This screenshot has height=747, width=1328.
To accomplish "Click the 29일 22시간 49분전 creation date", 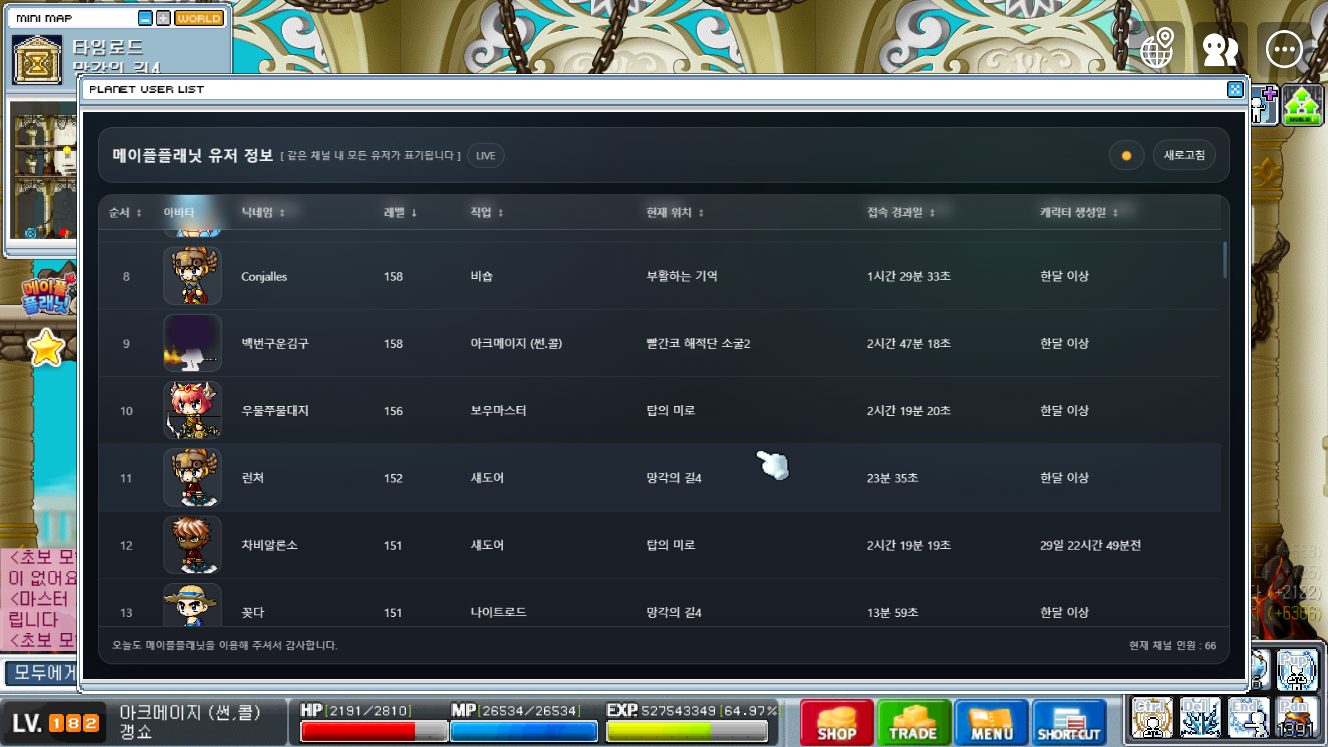I will coord(1090,545).
